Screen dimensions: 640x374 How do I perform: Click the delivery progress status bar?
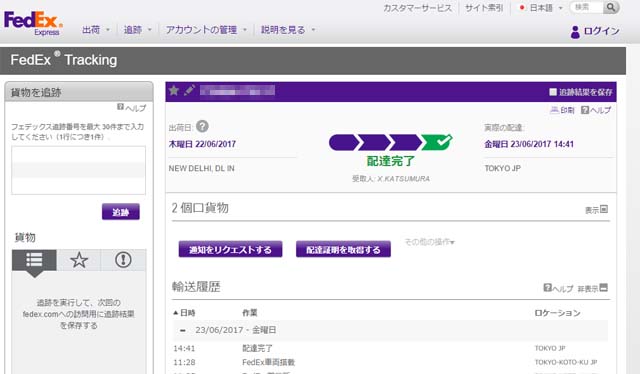(x=391, y=142)
